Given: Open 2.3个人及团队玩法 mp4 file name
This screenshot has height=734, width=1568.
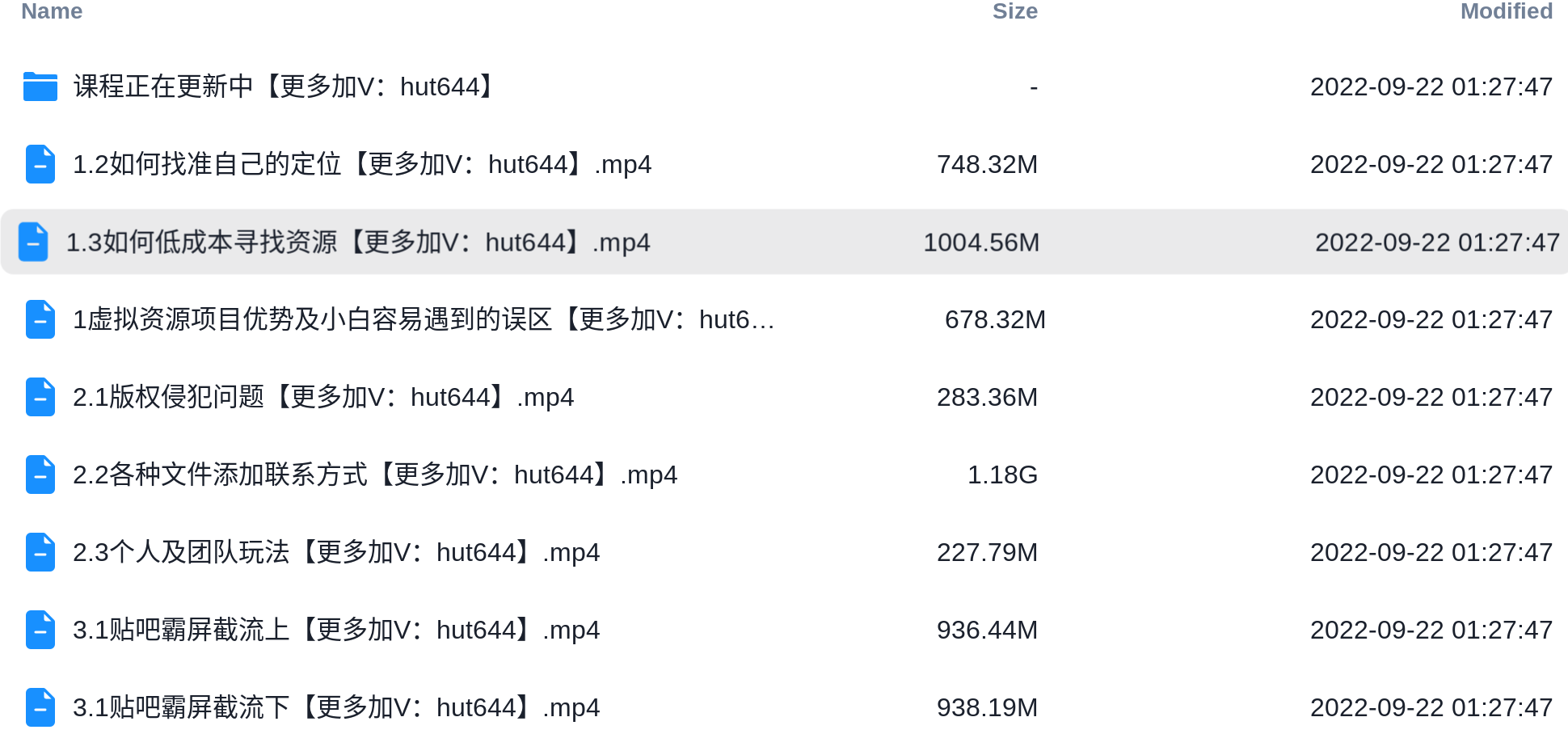Looking at the screenshot, I should pos(336,552).
